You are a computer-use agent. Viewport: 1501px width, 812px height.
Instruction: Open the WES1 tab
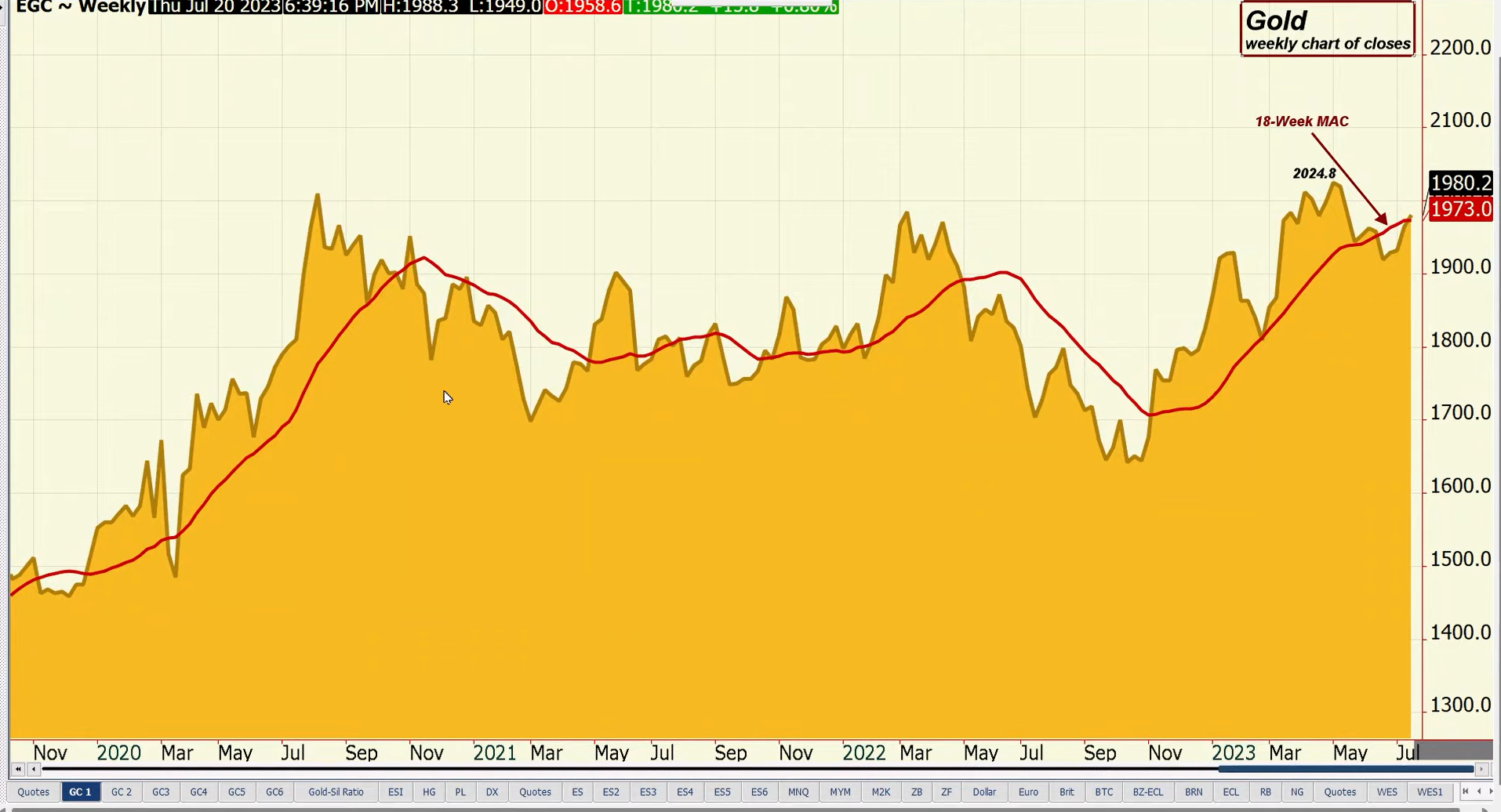[x=1430, y=792]
